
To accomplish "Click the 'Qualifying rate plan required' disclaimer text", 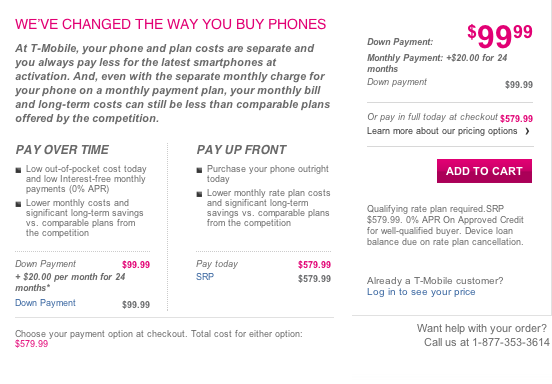I will point(445,225).
